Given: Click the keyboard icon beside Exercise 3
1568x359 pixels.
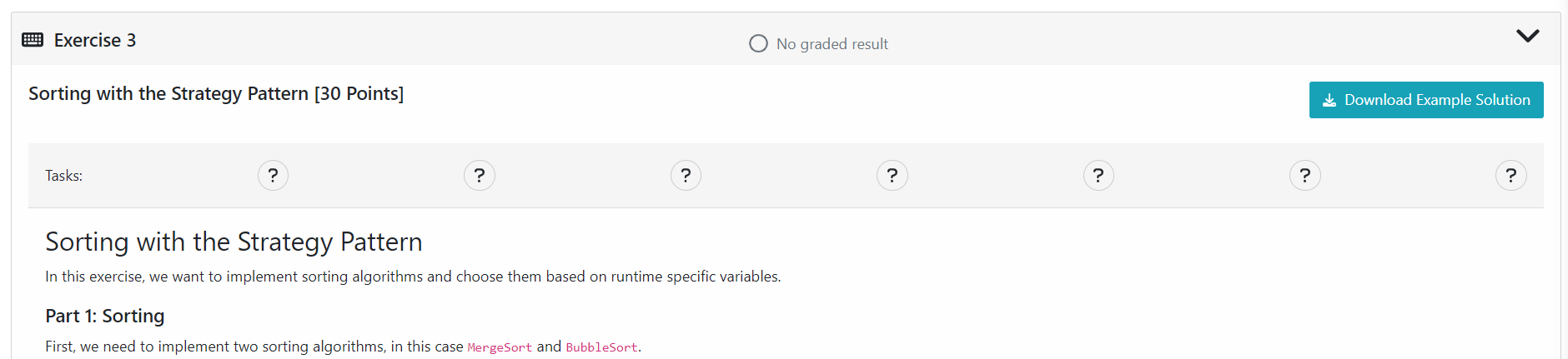Looking at the screenshot, I should [33, 40].
